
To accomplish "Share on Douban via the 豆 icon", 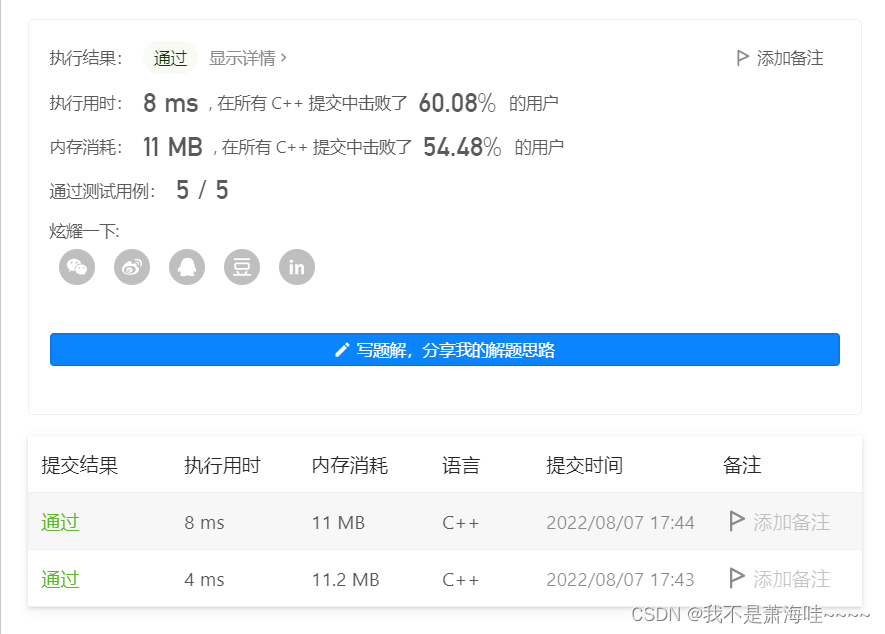I will (x=241, y=267).
